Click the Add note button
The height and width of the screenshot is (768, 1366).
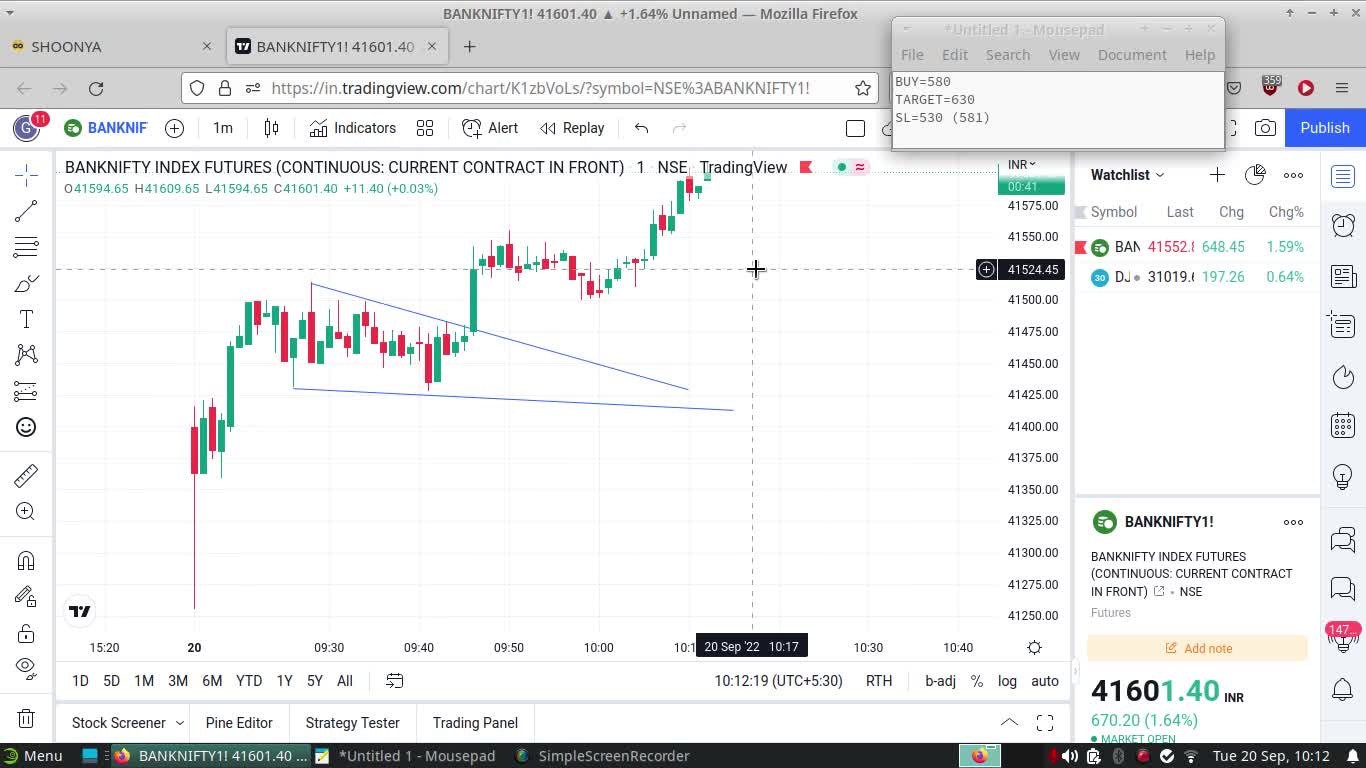point(1198,648)
